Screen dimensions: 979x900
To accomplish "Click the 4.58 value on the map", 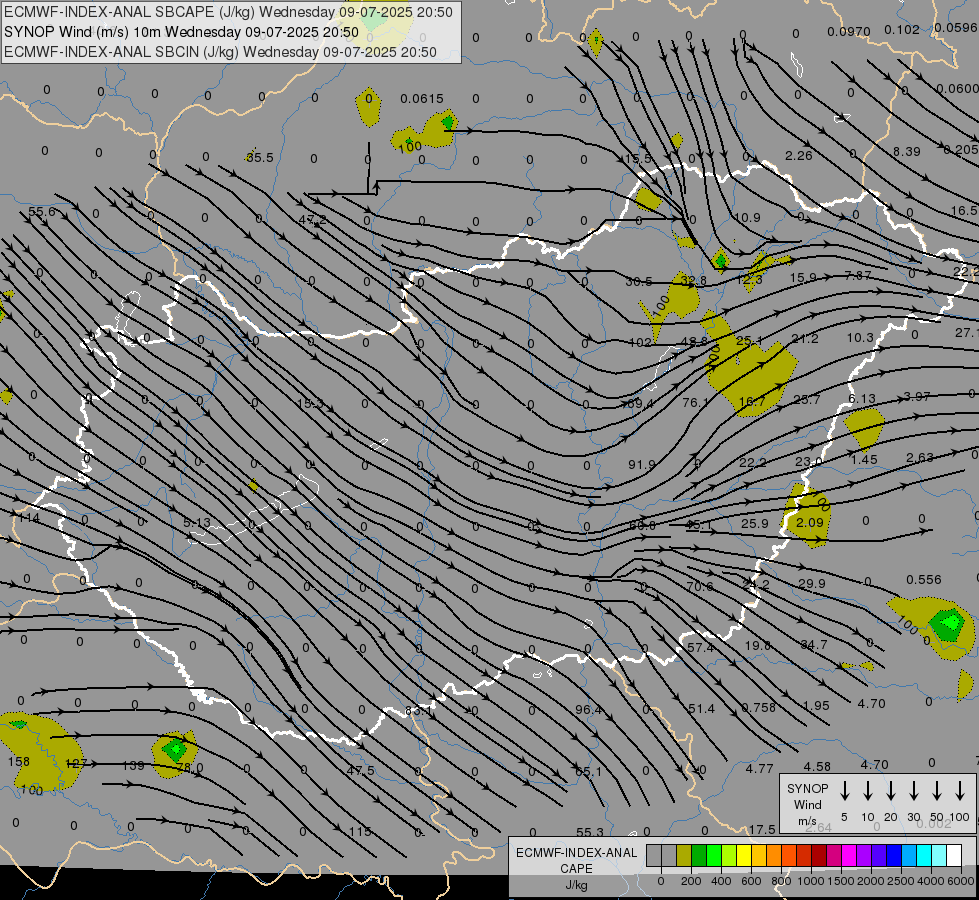I will (817, 766).
